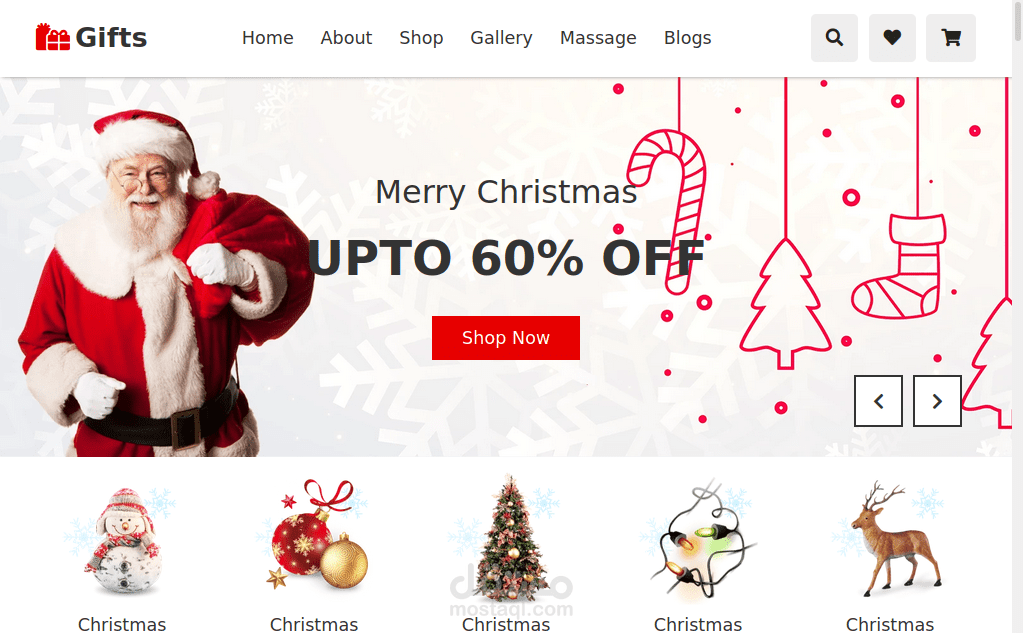Select the Massage nav link
1023x633 pixels.
point(598,38)
